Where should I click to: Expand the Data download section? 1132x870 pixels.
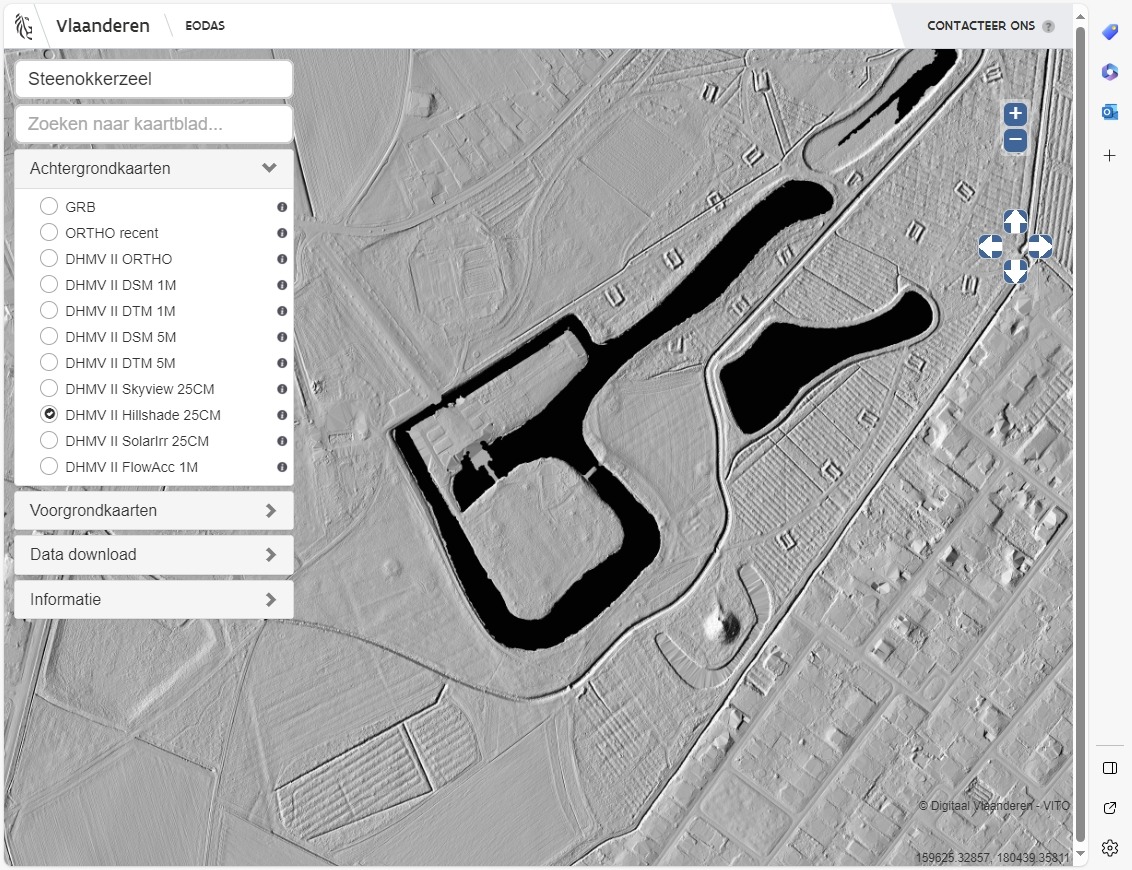click(x=154, y=555)
